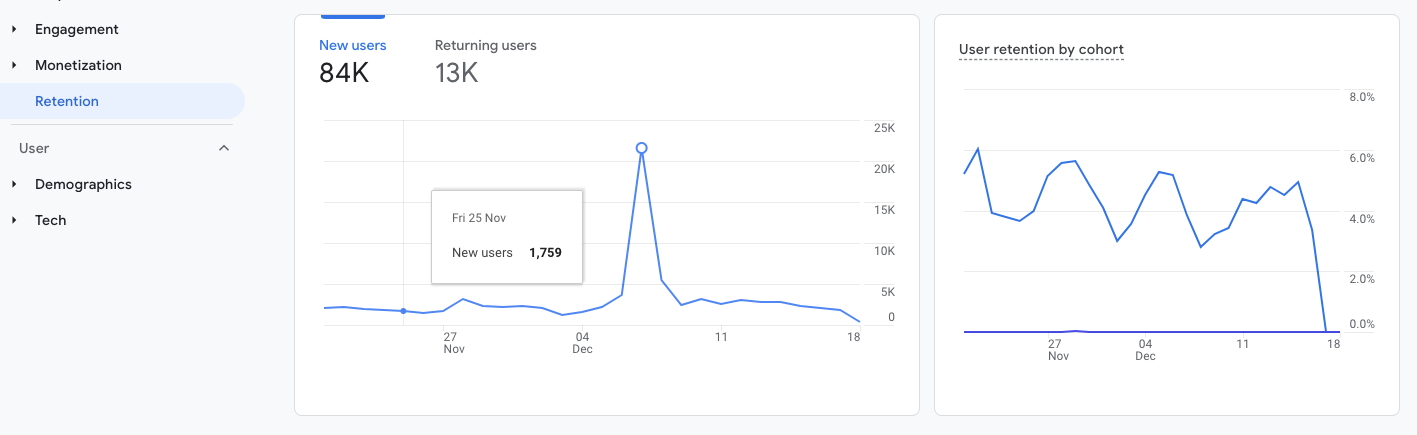Click the User retention by cohort title
1417x435 pixels.
click(1041, 50)
